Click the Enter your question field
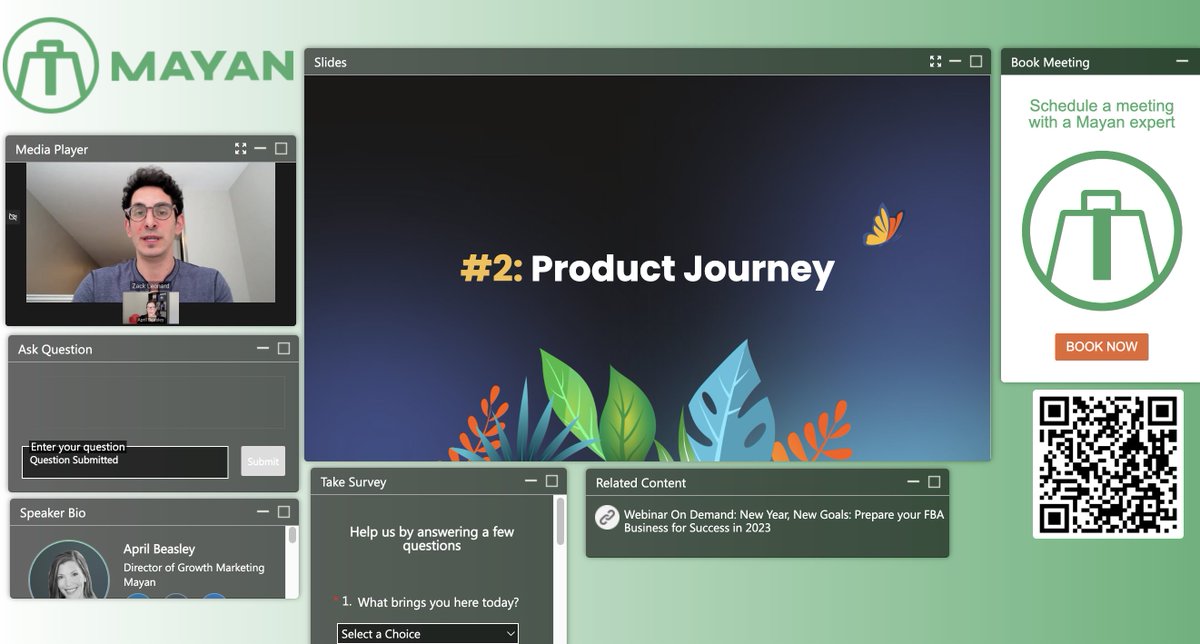 click(x=125, y=461)
